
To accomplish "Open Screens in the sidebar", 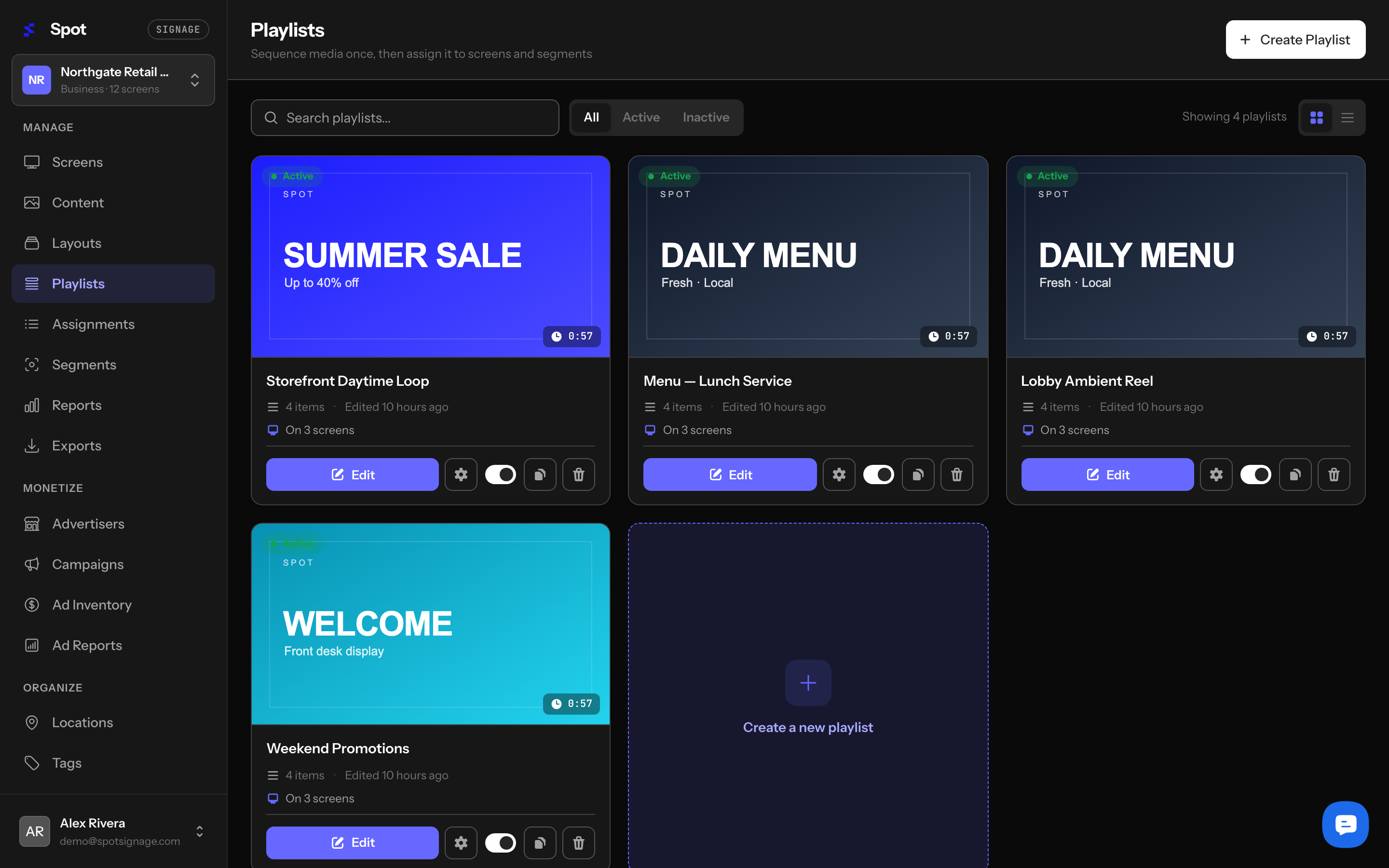I will 113,162.
